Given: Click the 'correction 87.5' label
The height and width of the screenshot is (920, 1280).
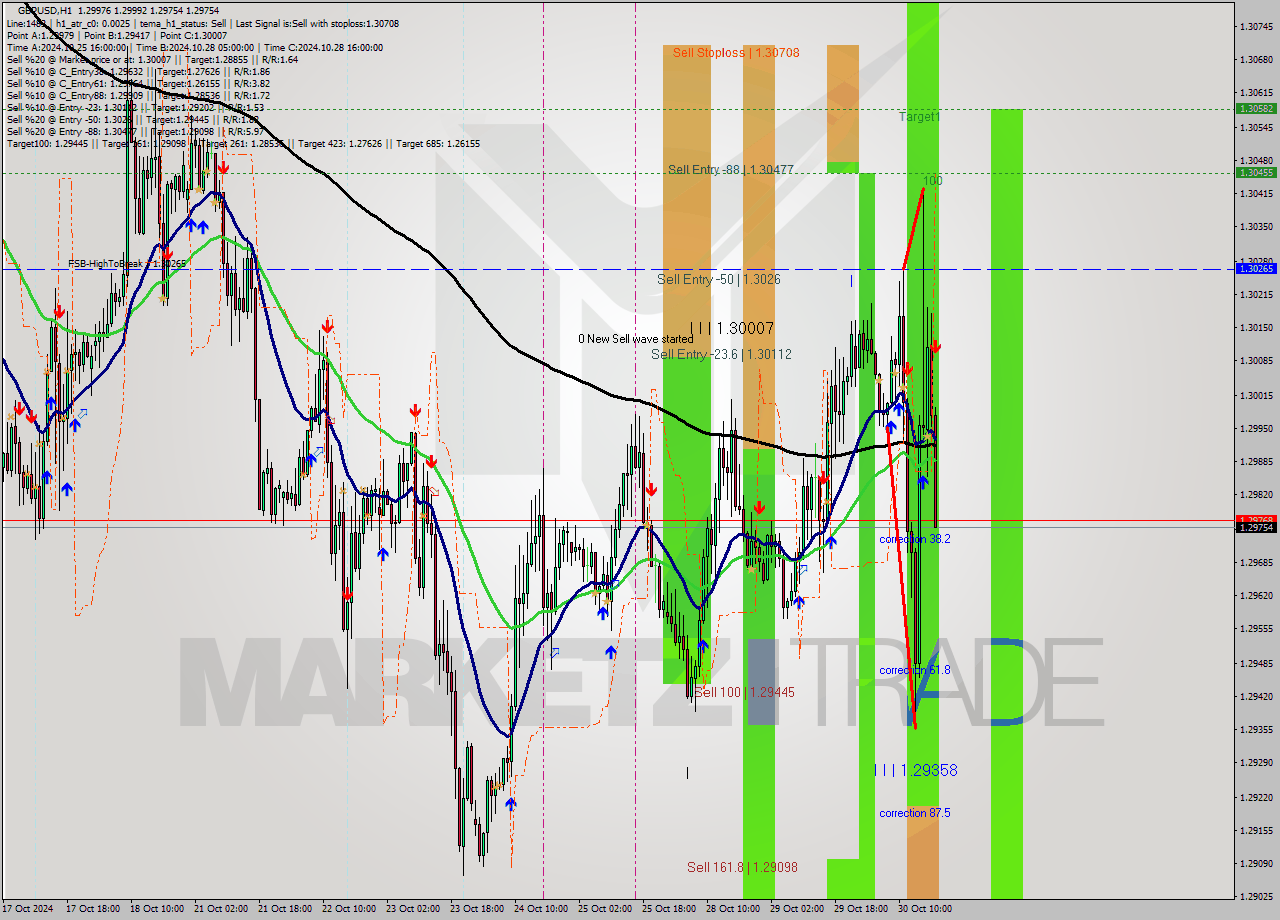Looking at the screenshot, I should (915, 813).
